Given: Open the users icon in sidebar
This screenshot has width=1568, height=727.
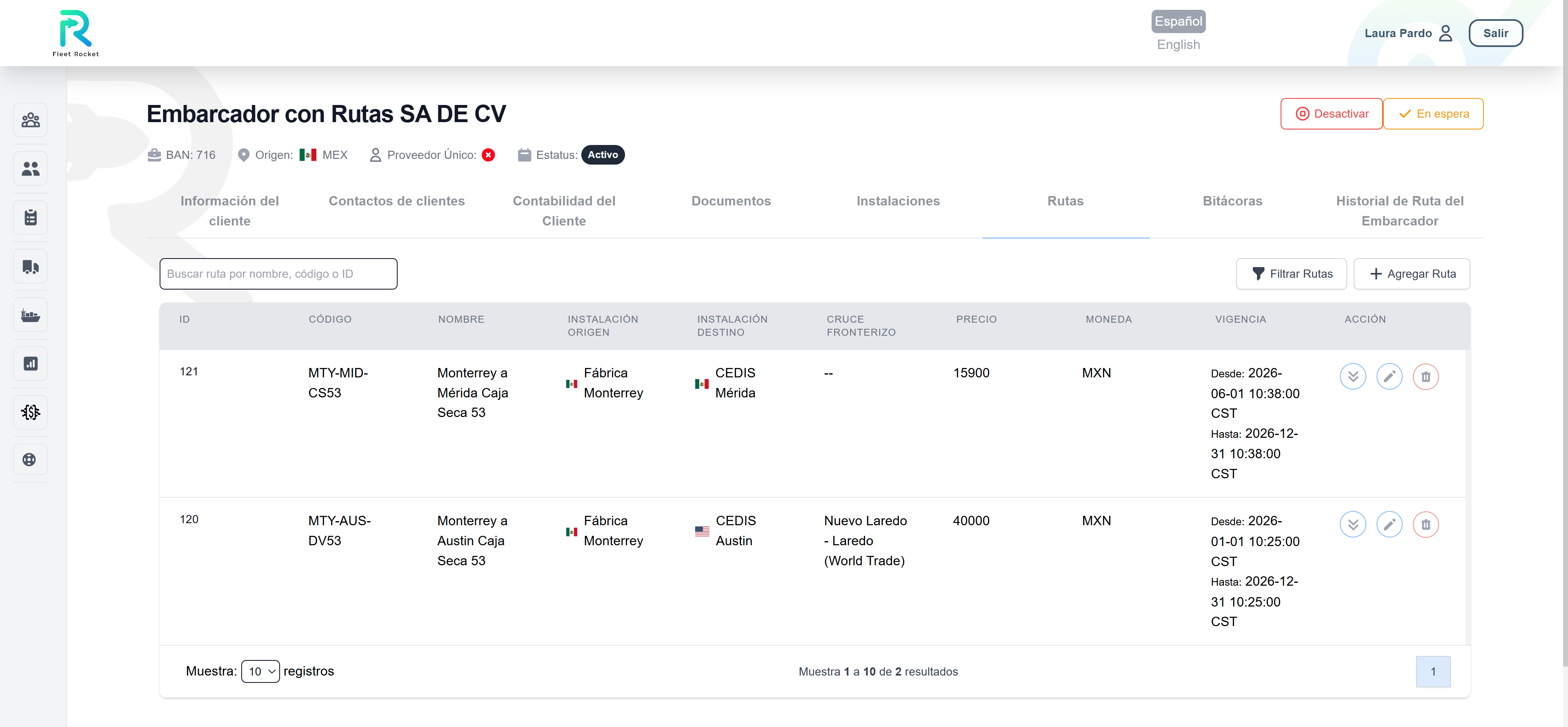Looking at the screenshot, I should [x=31, y=169].
